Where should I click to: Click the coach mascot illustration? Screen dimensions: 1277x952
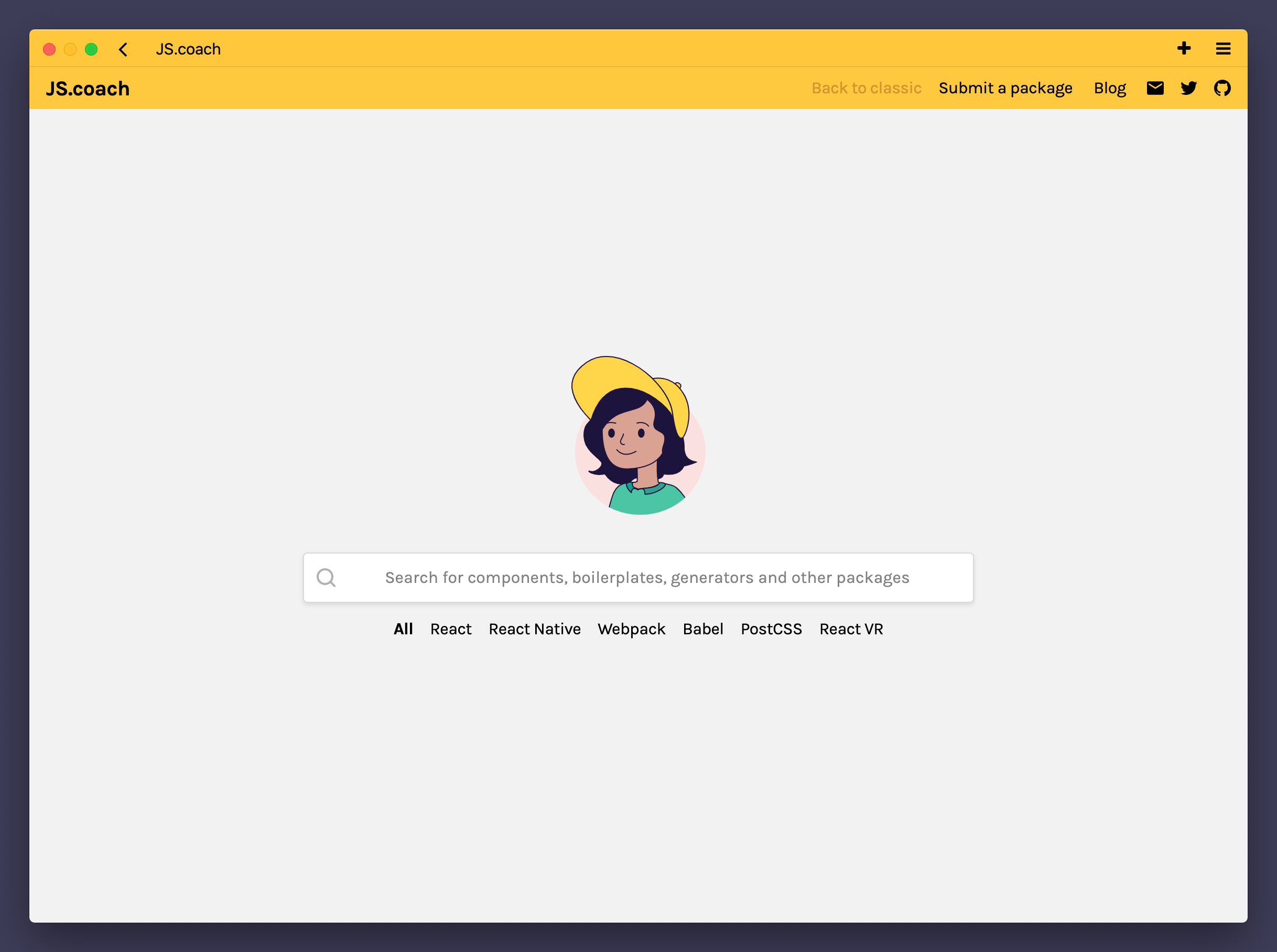click(638, 436)
